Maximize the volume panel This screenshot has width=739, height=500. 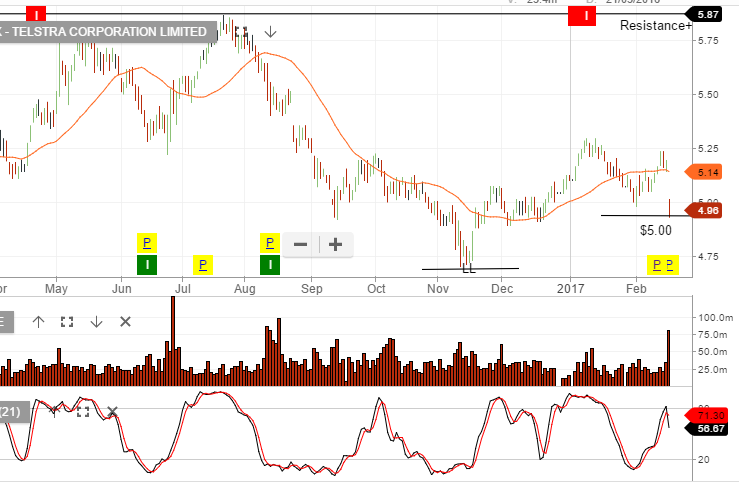[67, 322]
